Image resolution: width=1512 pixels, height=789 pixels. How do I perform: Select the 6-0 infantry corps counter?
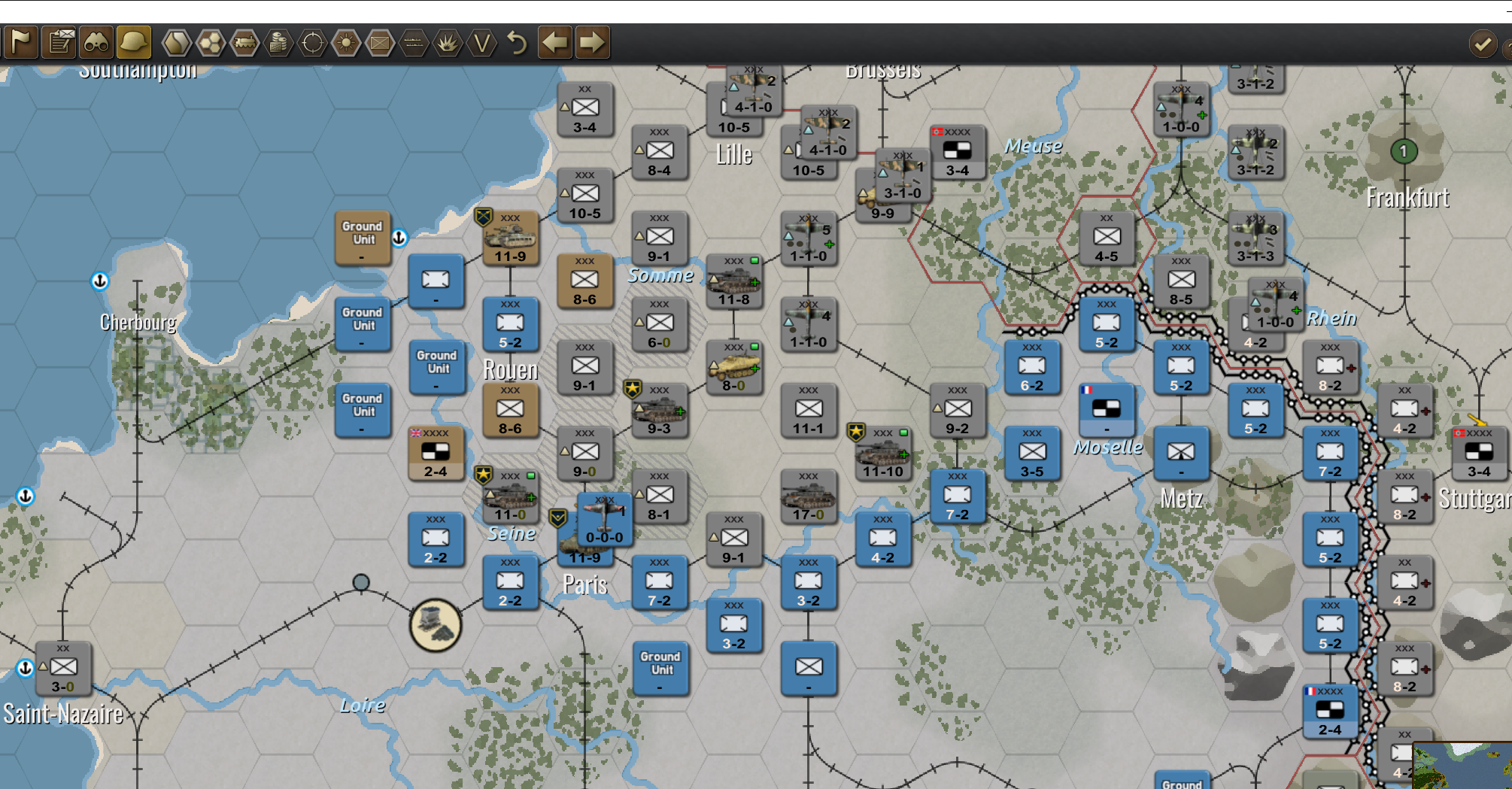tap(659, 324)
